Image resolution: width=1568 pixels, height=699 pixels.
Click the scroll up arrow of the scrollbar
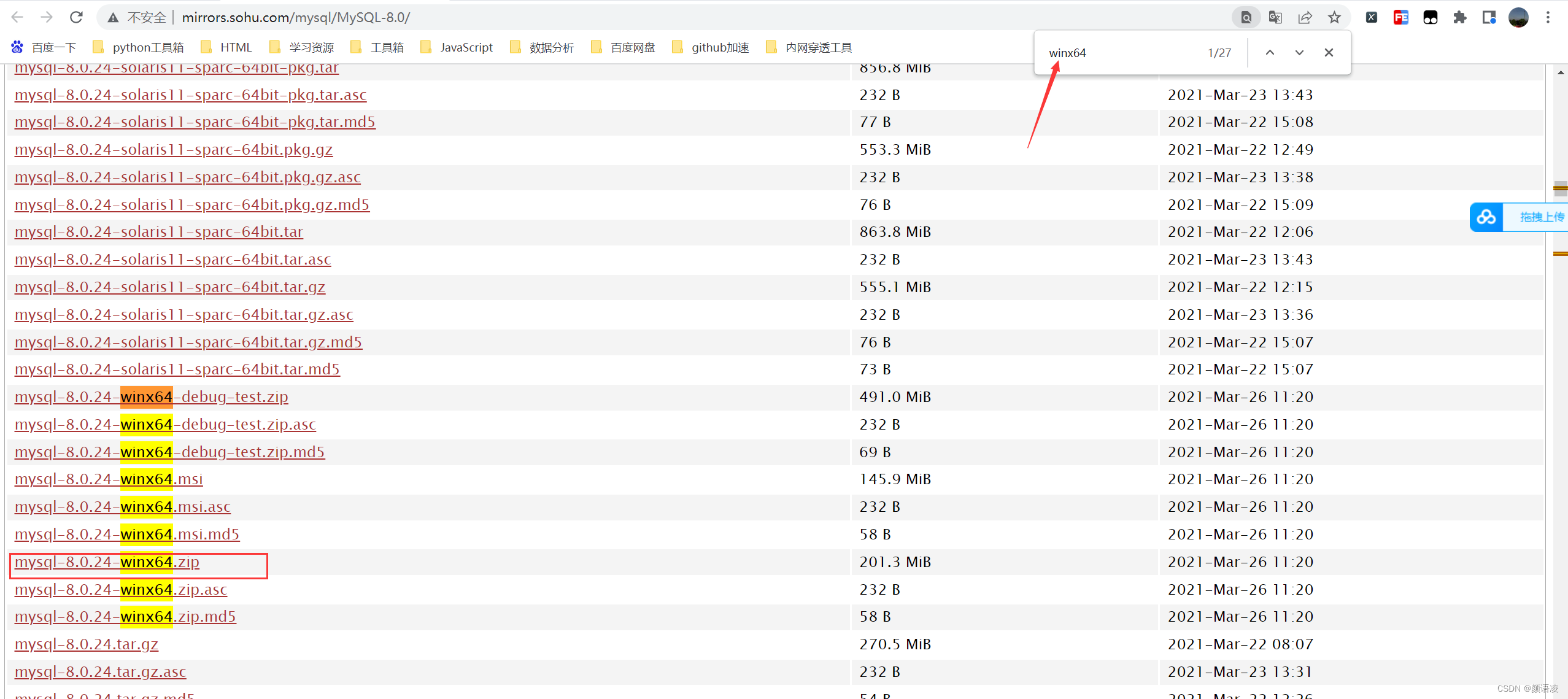coord(1560,72)
